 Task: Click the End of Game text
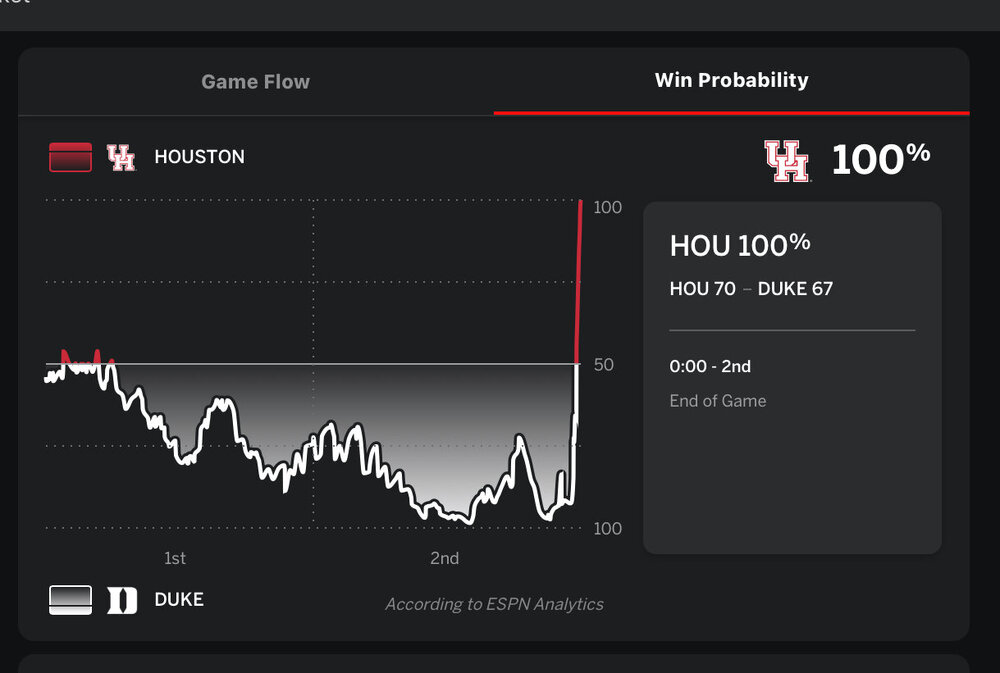coord(717,401)
